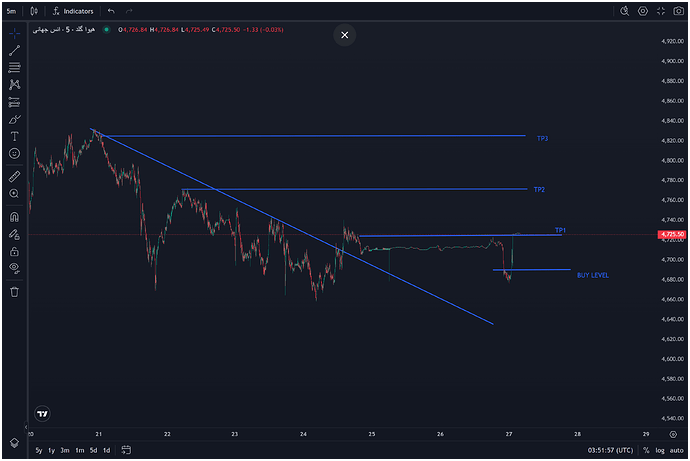
Task: Click the BUY LEVEL label
Action: [593, 275]
